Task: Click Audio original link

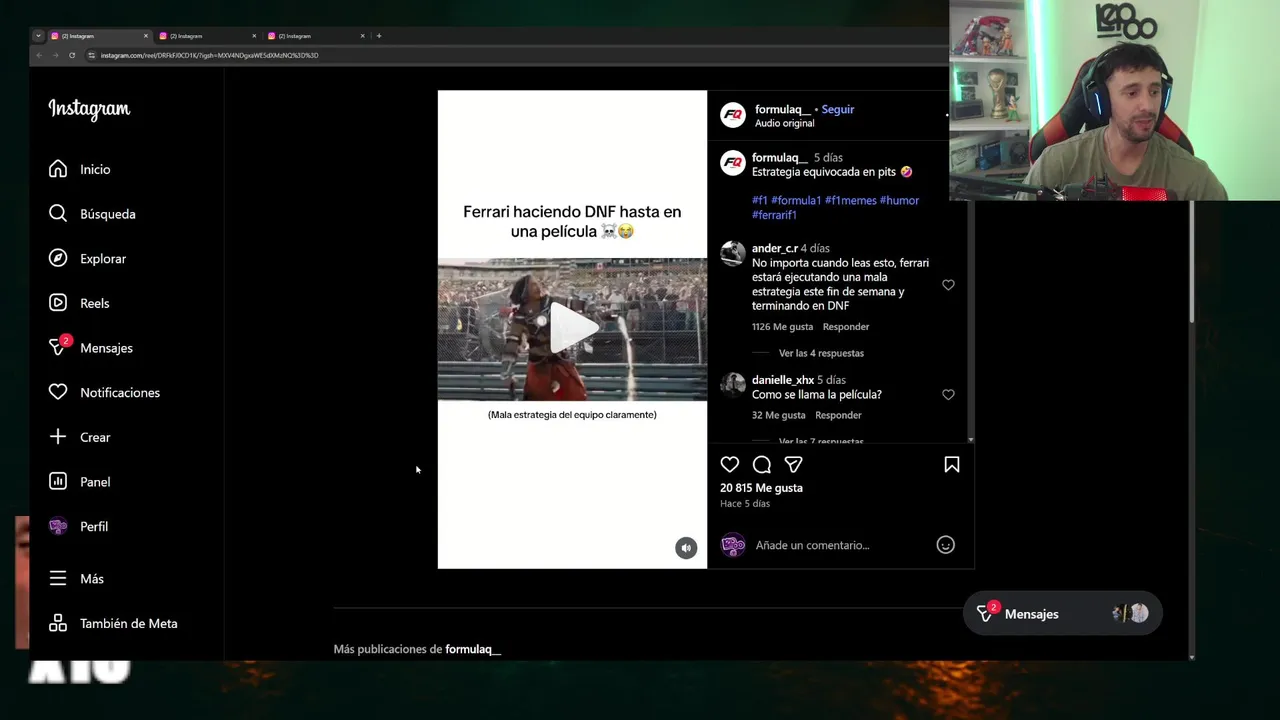Action: pyautogui.click(x=784, y=123)
